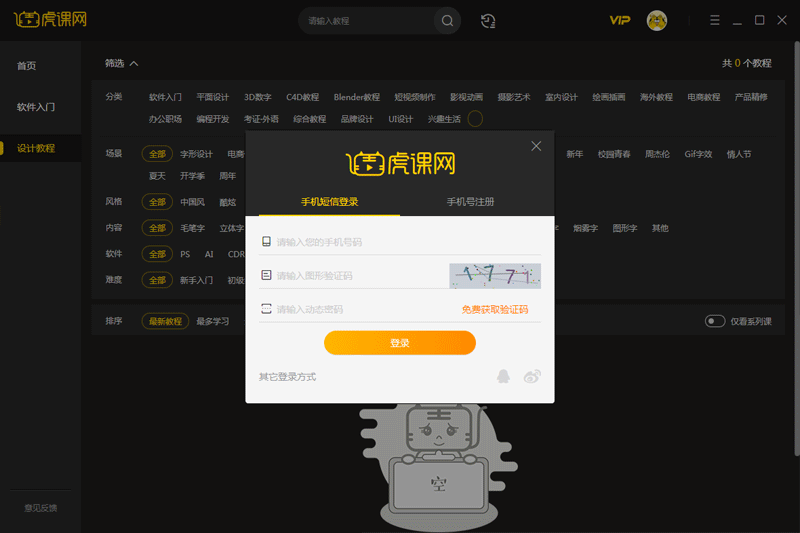Log in with QQ icon
Viewport: 800px width, 533px height.
503,376
